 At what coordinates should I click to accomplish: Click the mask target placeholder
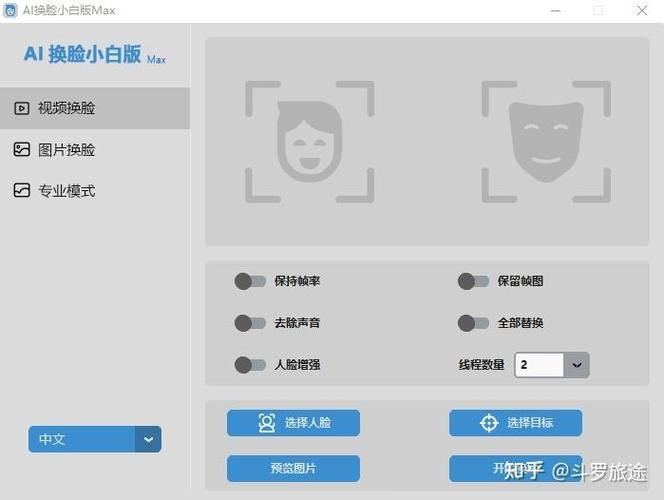545,141
